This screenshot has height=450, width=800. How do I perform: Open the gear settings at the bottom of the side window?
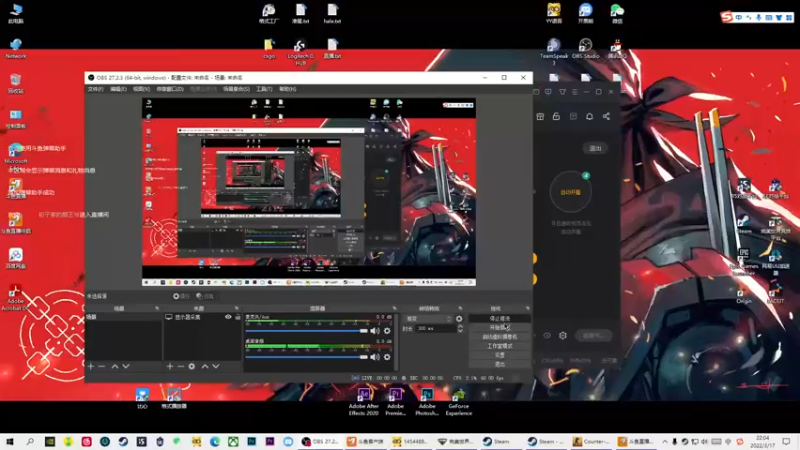[563, 335]
